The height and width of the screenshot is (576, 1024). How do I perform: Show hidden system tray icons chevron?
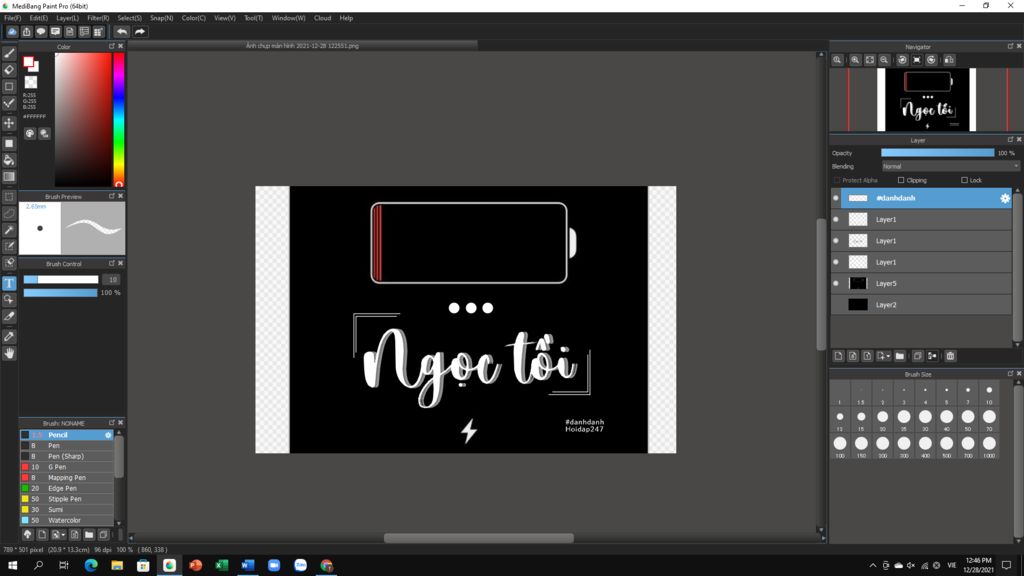(x=872, y=566)
